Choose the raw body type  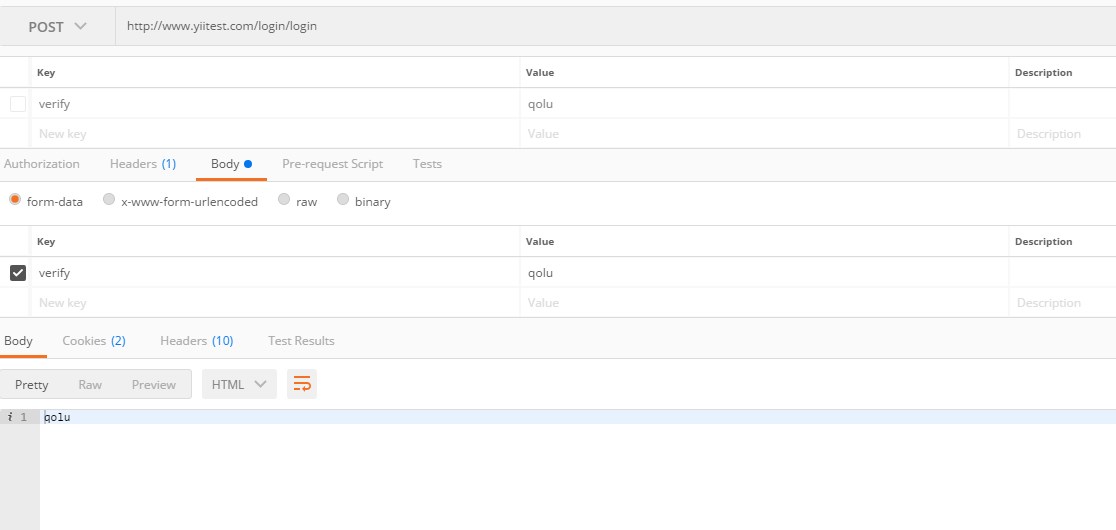pos(284,199)
